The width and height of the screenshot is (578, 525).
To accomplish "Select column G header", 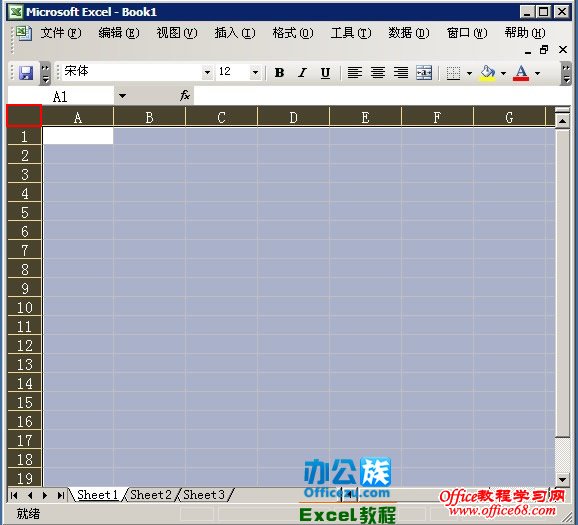I will [509, 117].
